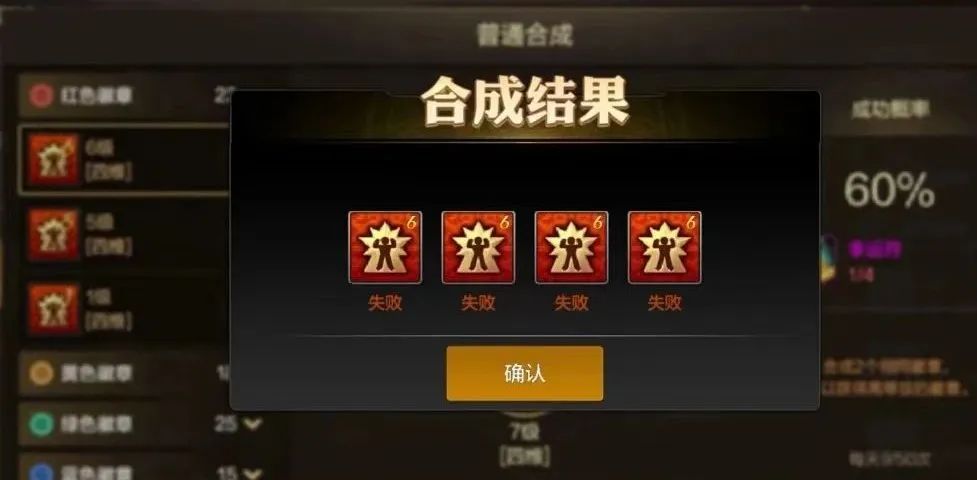Click the 确认 confirm button
Viewport: 977px width, 480px height.
[525, 373]
